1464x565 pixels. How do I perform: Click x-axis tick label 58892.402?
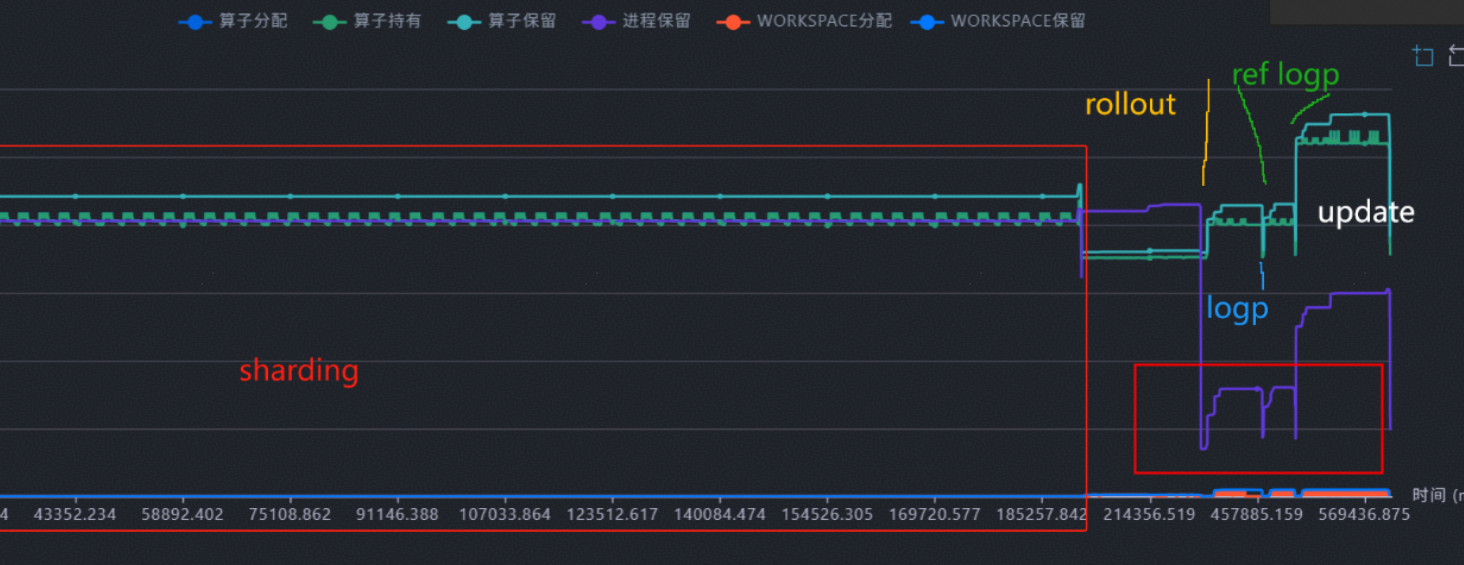[x=182, y=514]
